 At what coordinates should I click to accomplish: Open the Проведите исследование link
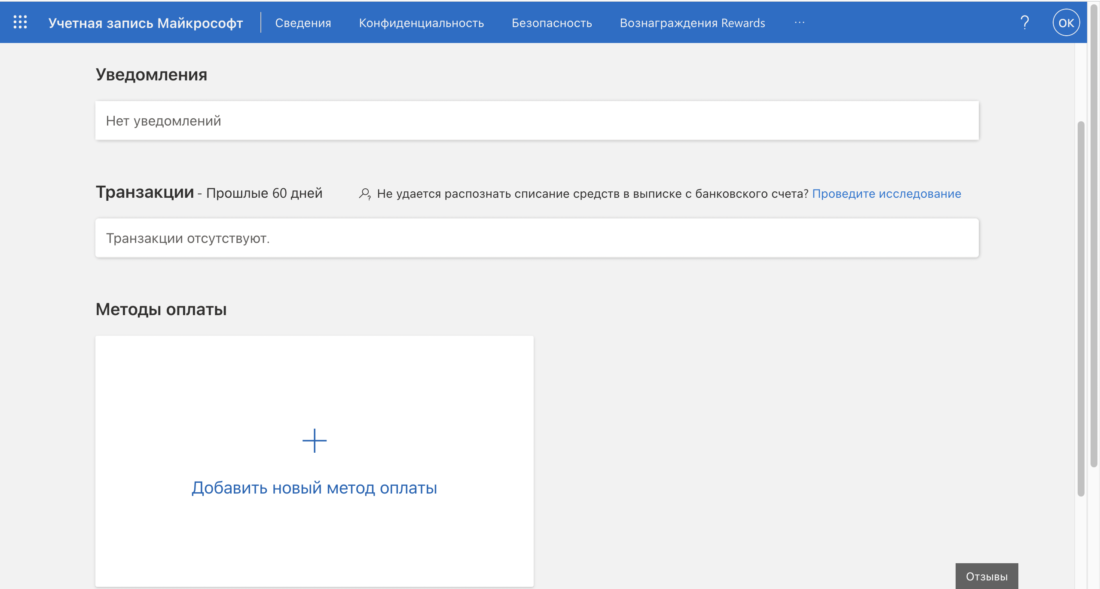pos(887,193)
